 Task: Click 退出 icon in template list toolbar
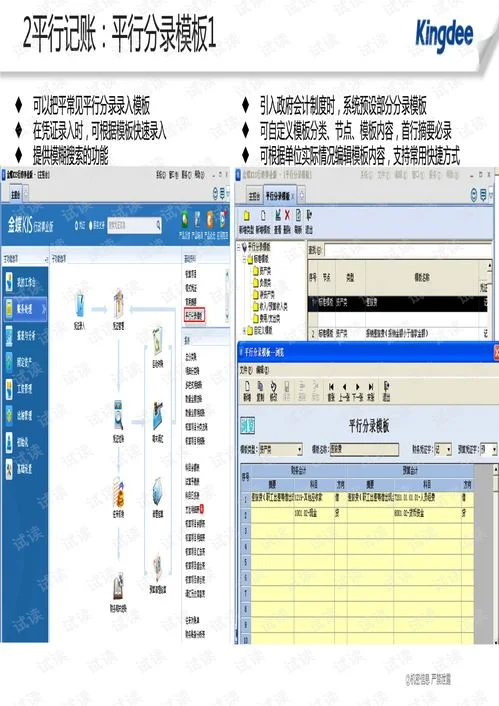click(309, 216)
